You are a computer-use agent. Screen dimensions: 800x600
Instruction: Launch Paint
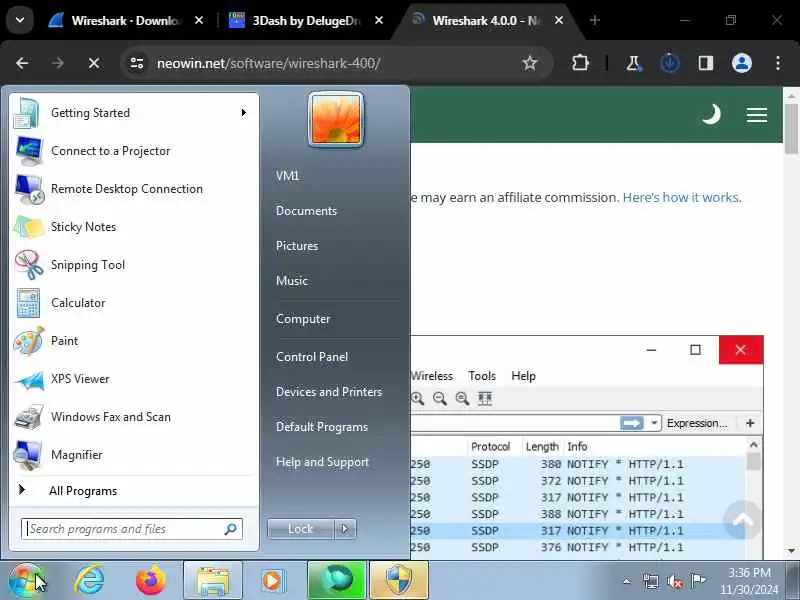coord(133,341)
